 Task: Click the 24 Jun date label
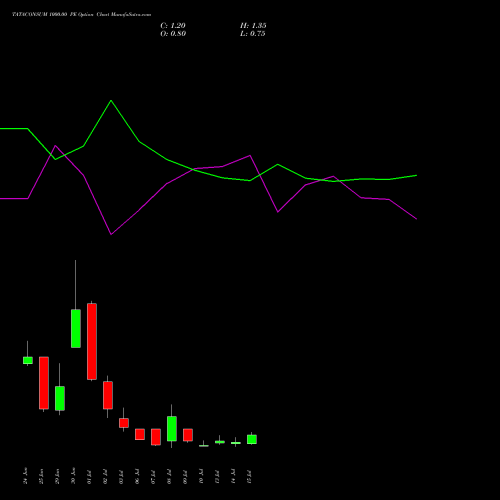25,476
